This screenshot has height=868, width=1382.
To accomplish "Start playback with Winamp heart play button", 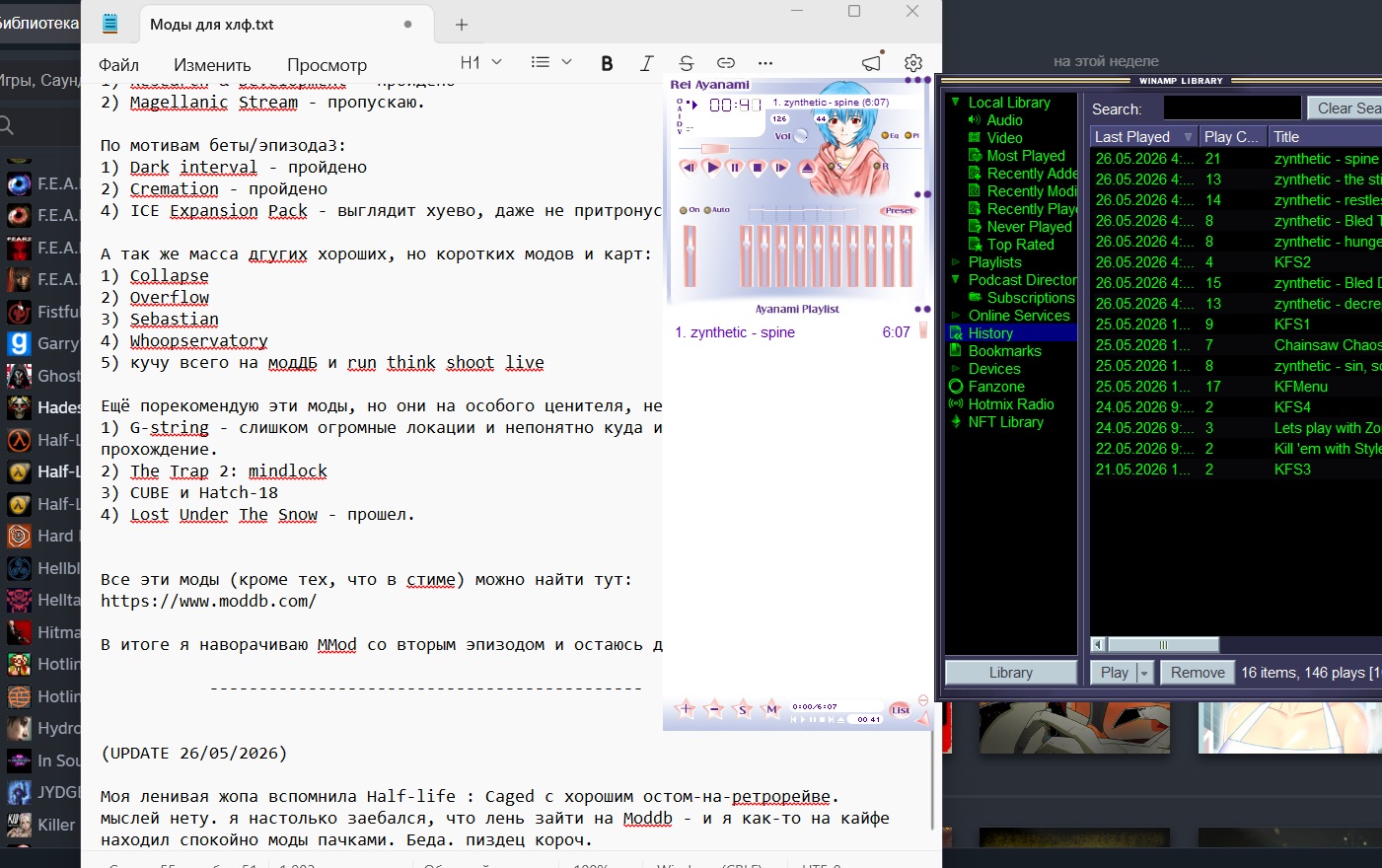I will click(711, 168).
